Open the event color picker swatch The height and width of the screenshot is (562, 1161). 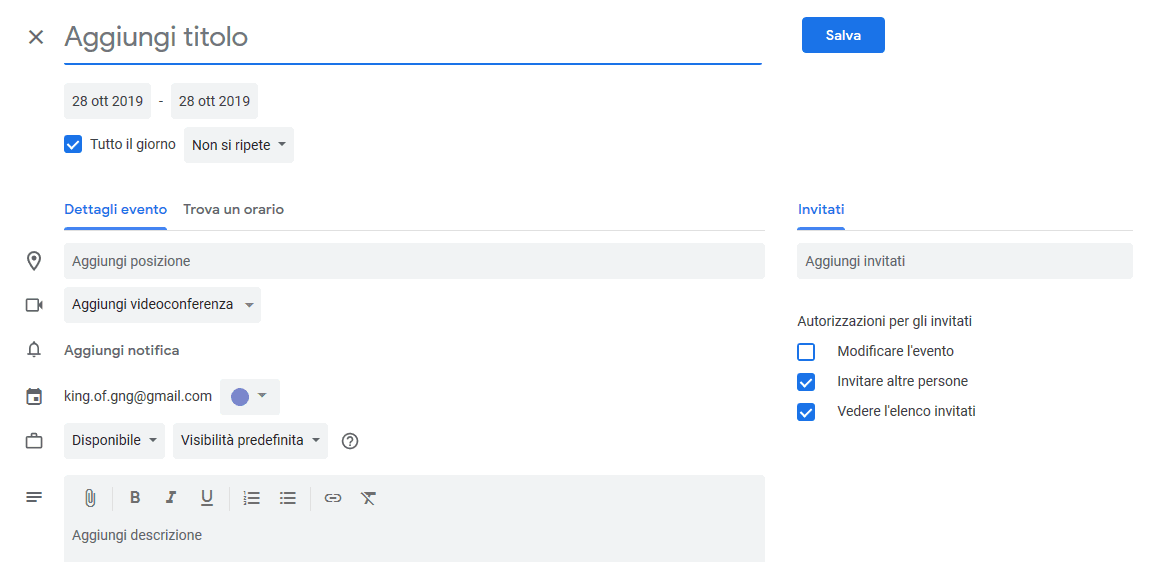click(249, 397)
